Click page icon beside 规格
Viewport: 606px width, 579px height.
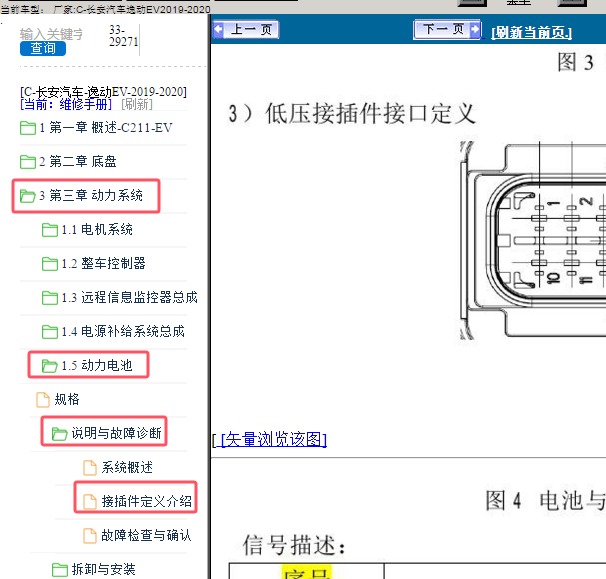(x=43, y=400)
